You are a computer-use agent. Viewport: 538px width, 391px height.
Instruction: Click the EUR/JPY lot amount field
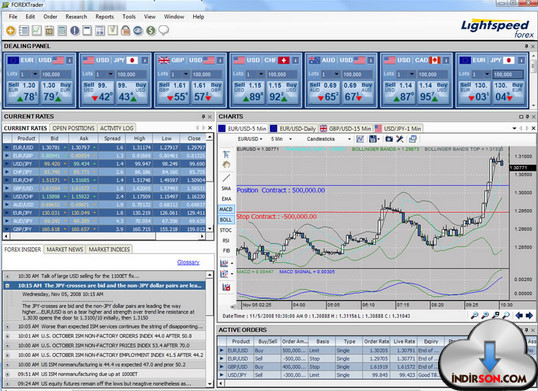coord(508,74)
